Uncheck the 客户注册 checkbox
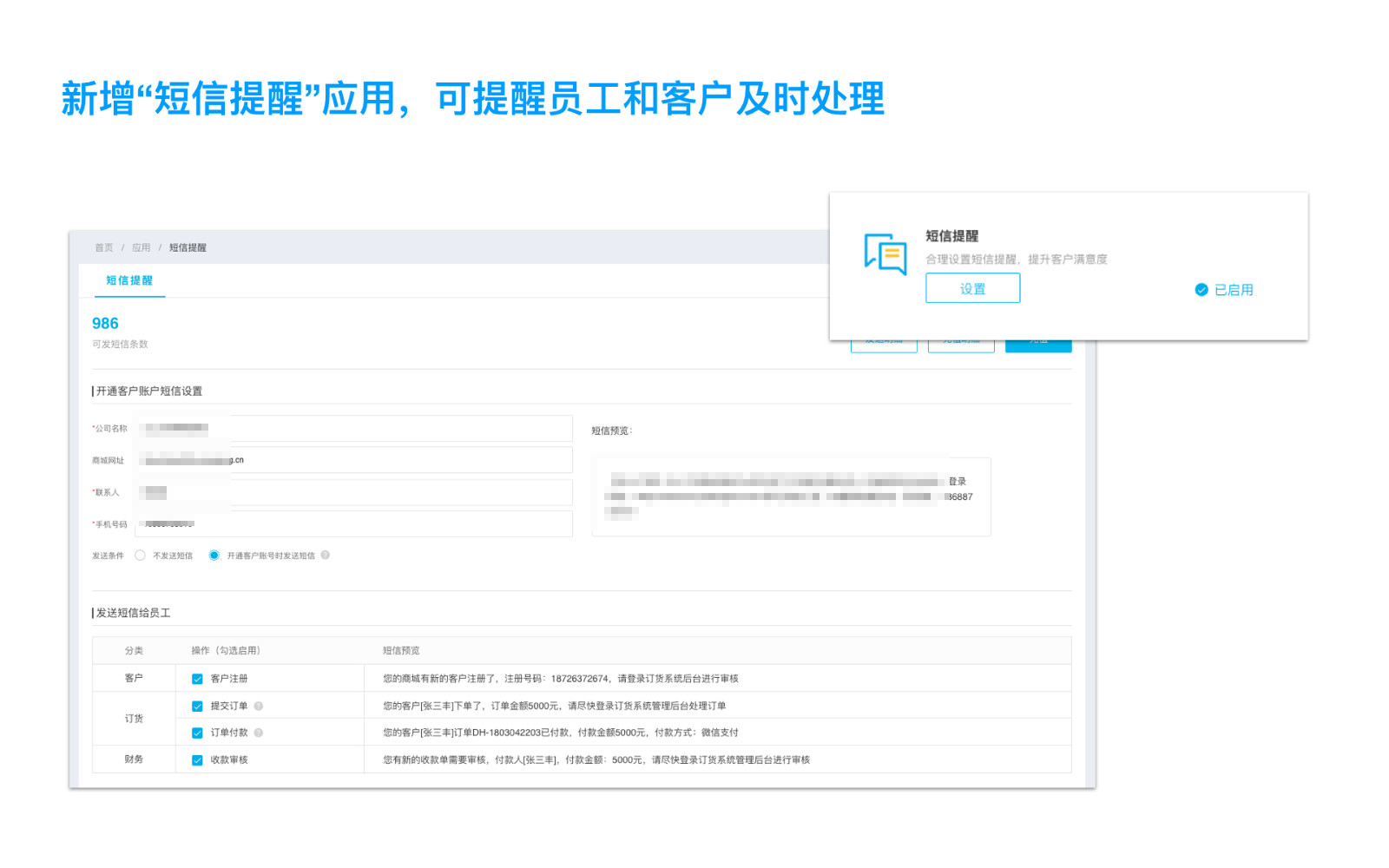This screenshot has height=868, width=1389. tap(197, 679)
